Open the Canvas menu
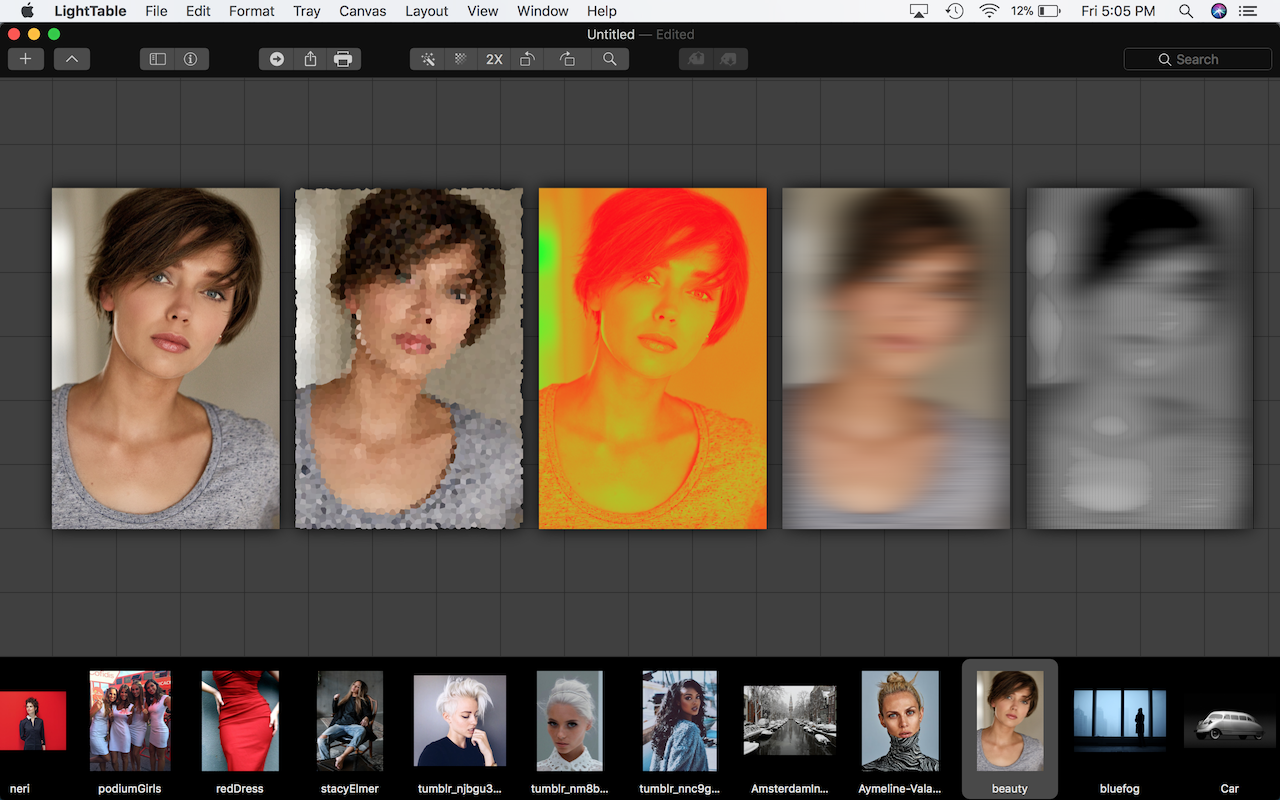Image resolution: width=1280 pixels, height=800 pixels. coord(362,11)
